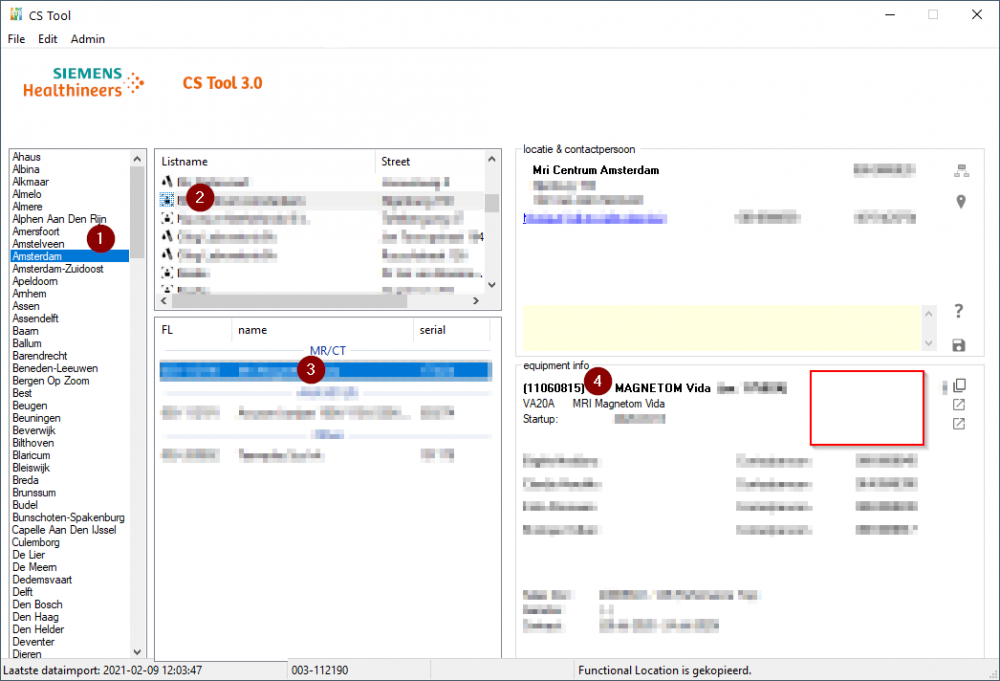
Task: Sort by the Listname column header
Action: (x=265, y=161)
